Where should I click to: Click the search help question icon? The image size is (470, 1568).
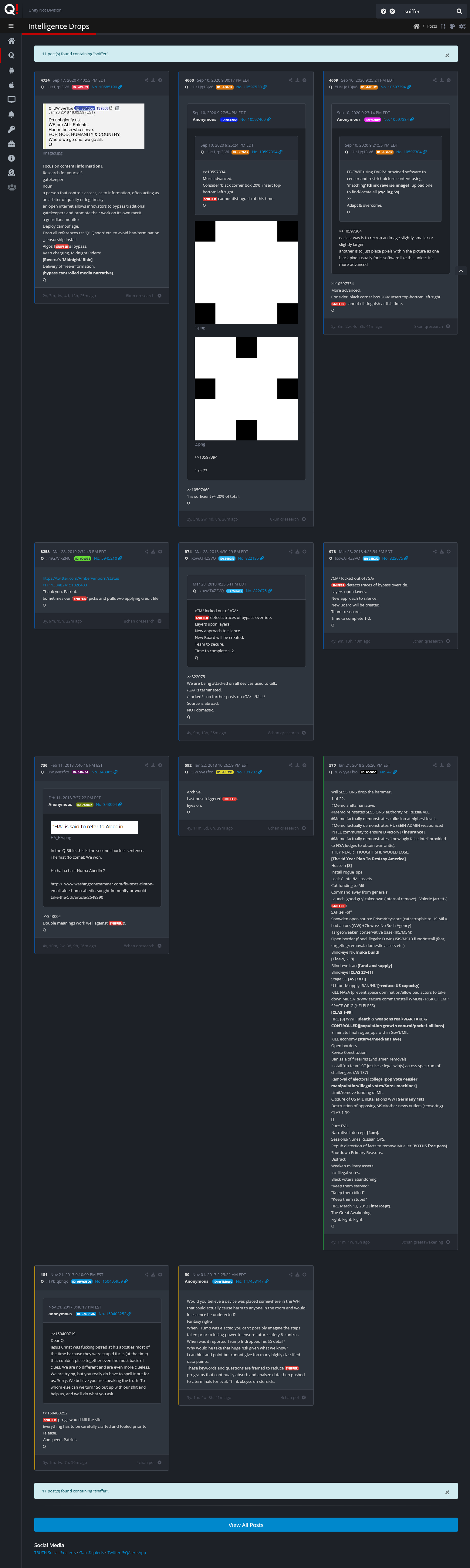pyautogui.click(x=383, y=11)
